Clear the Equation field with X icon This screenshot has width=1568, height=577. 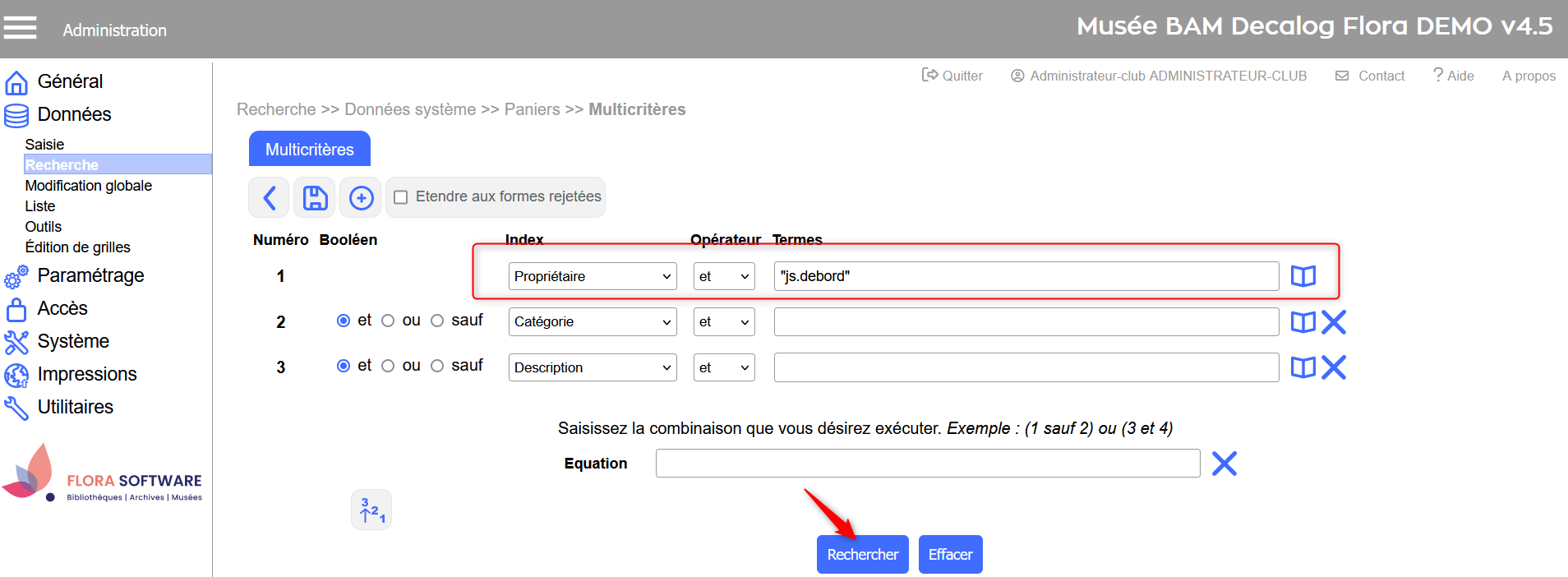click(1224, 464)
